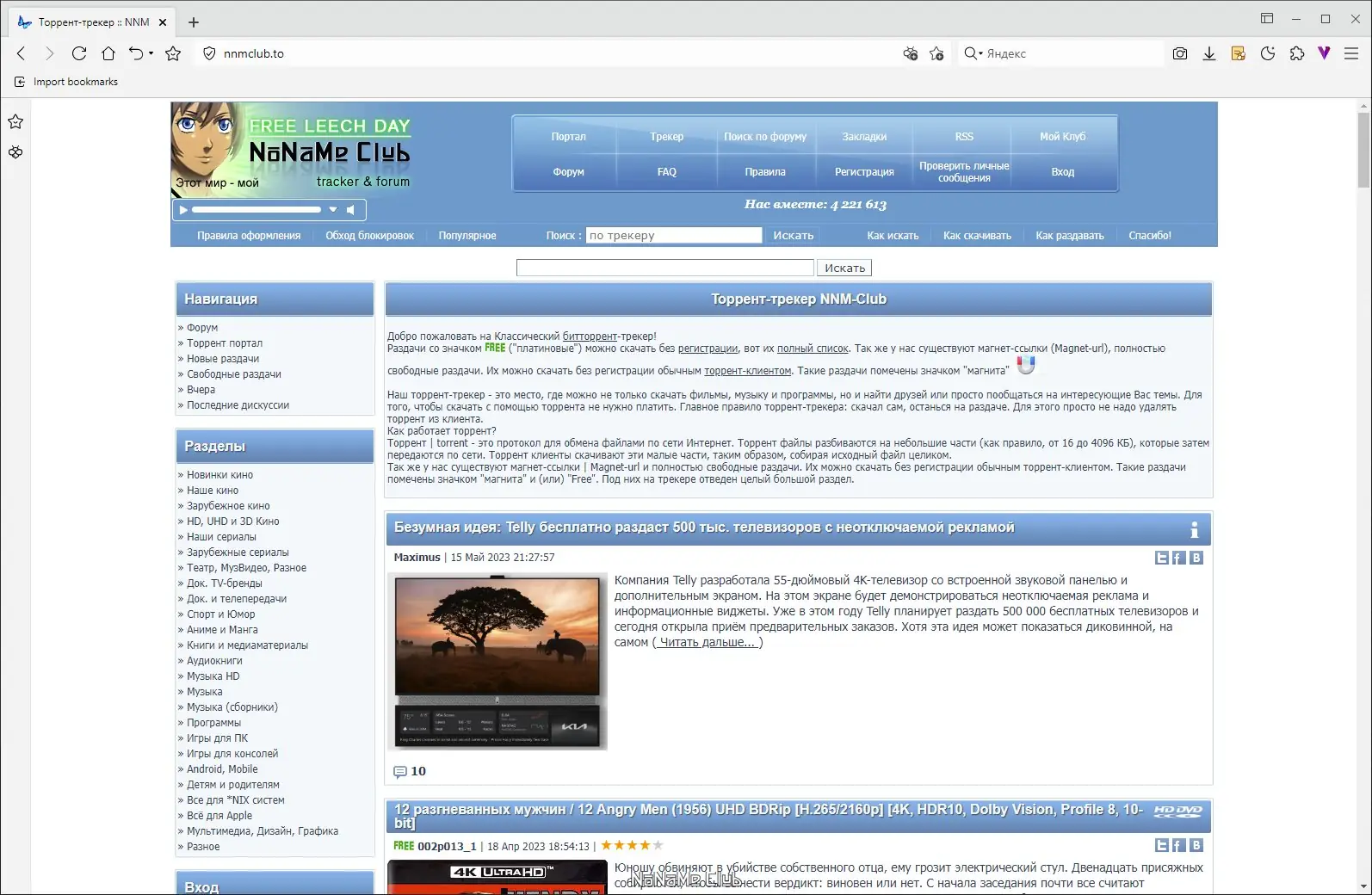Open the Портал menu item
The height and width of the screenshot is (895, 1372).
[x=568, y=137]
